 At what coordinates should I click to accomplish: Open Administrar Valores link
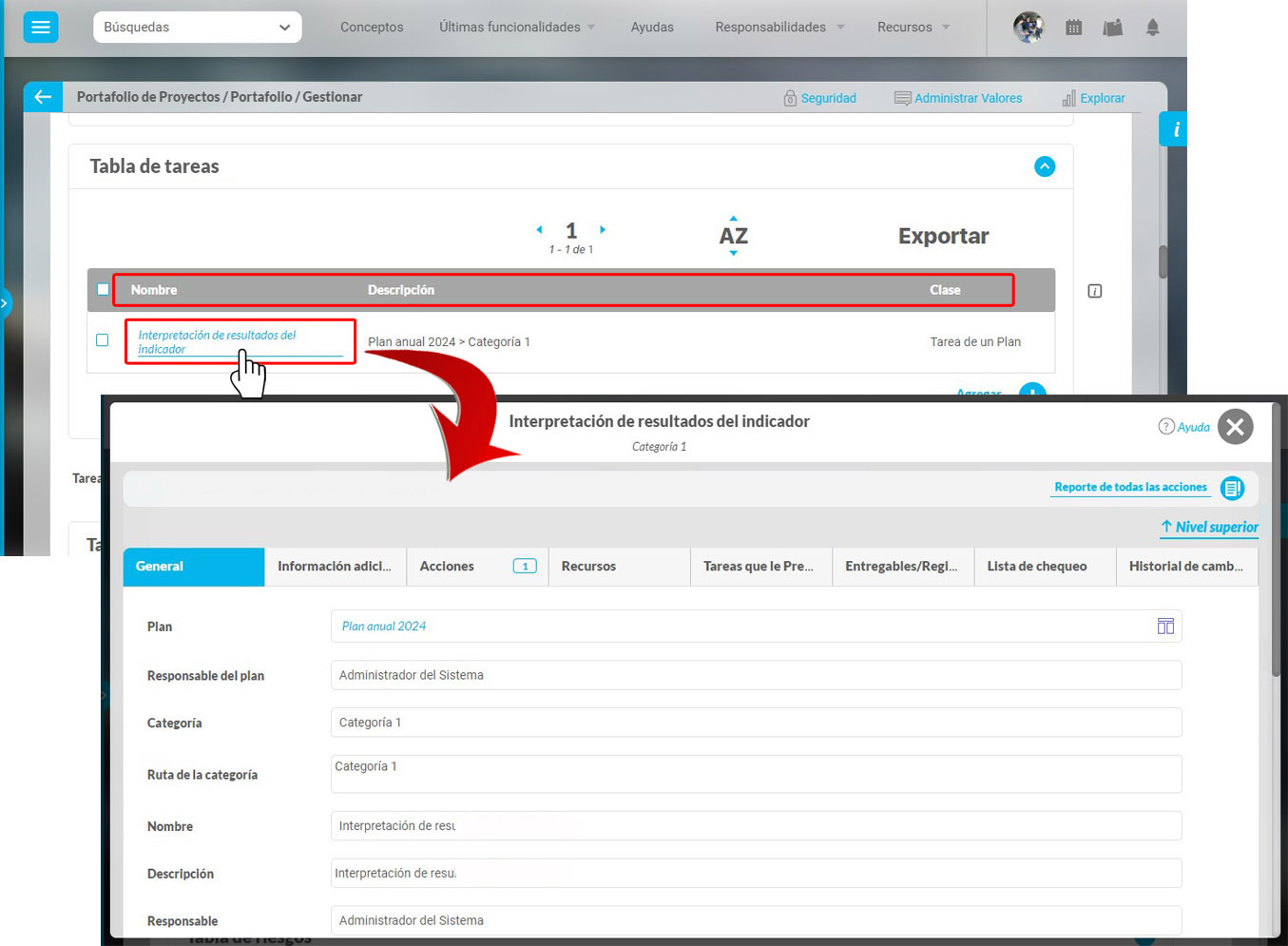click(x=958, y=98)
